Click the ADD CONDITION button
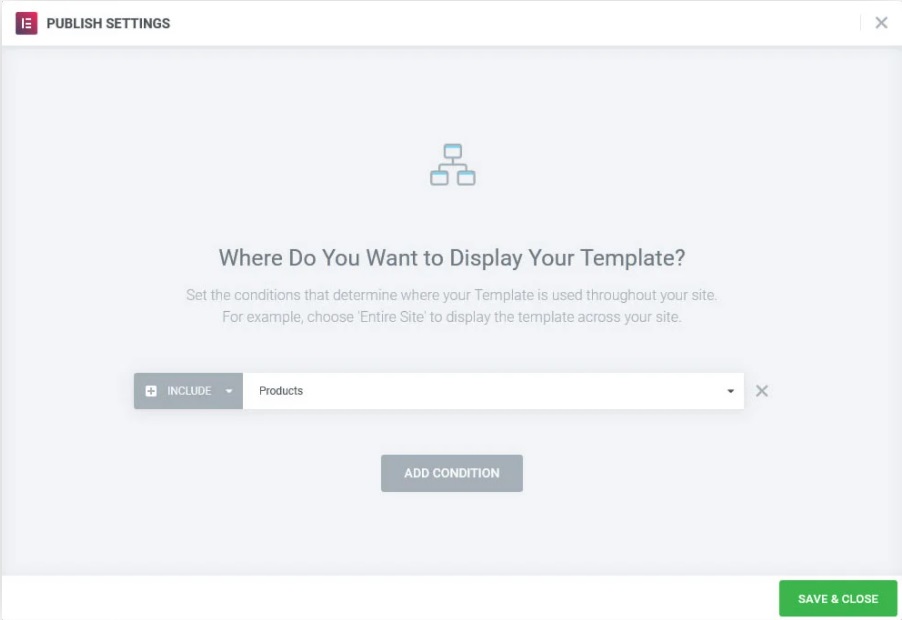Screen dimensions: 902x620 [x=452, y=473]
